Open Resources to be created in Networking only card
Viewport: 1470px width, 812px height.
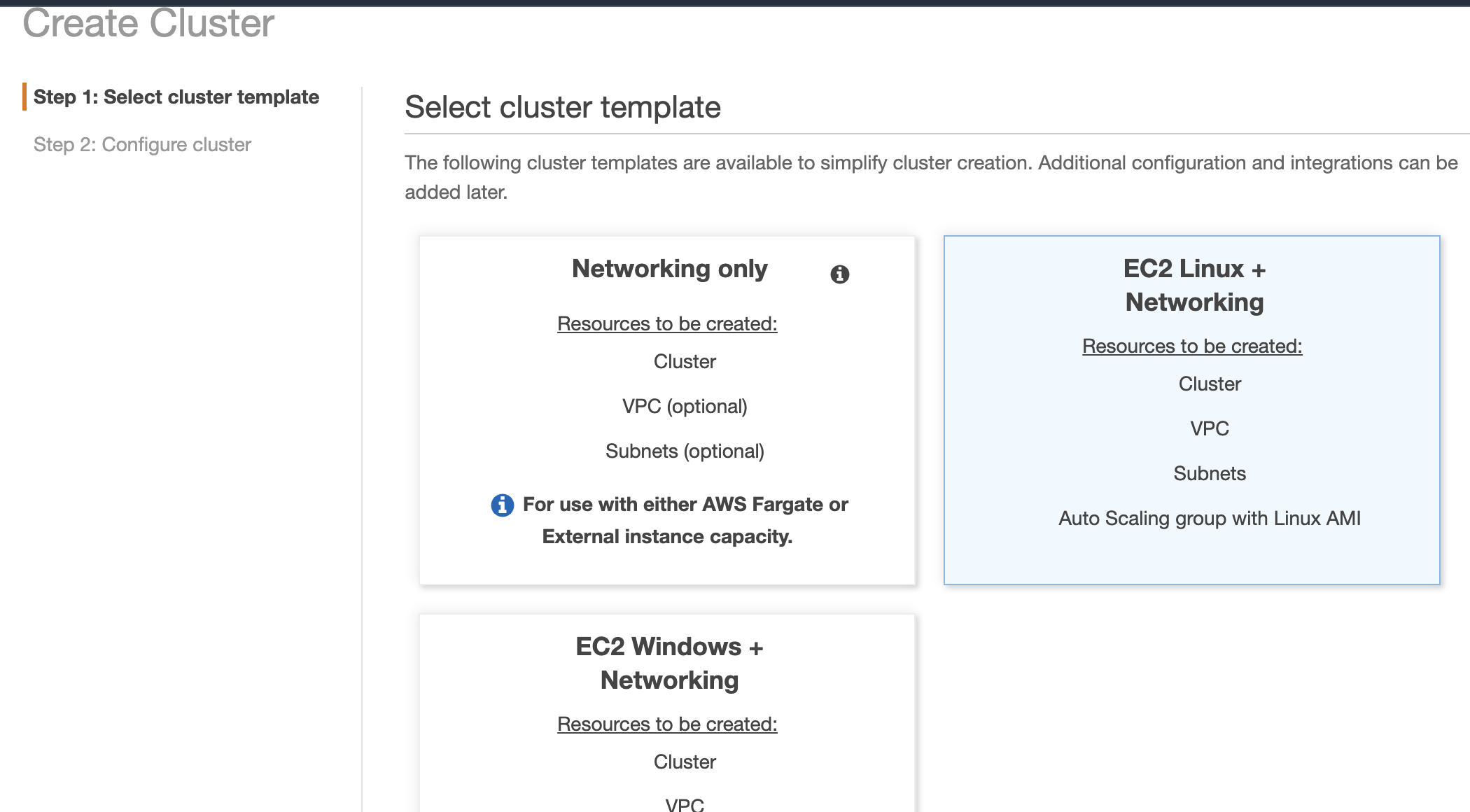coord(666,323)
